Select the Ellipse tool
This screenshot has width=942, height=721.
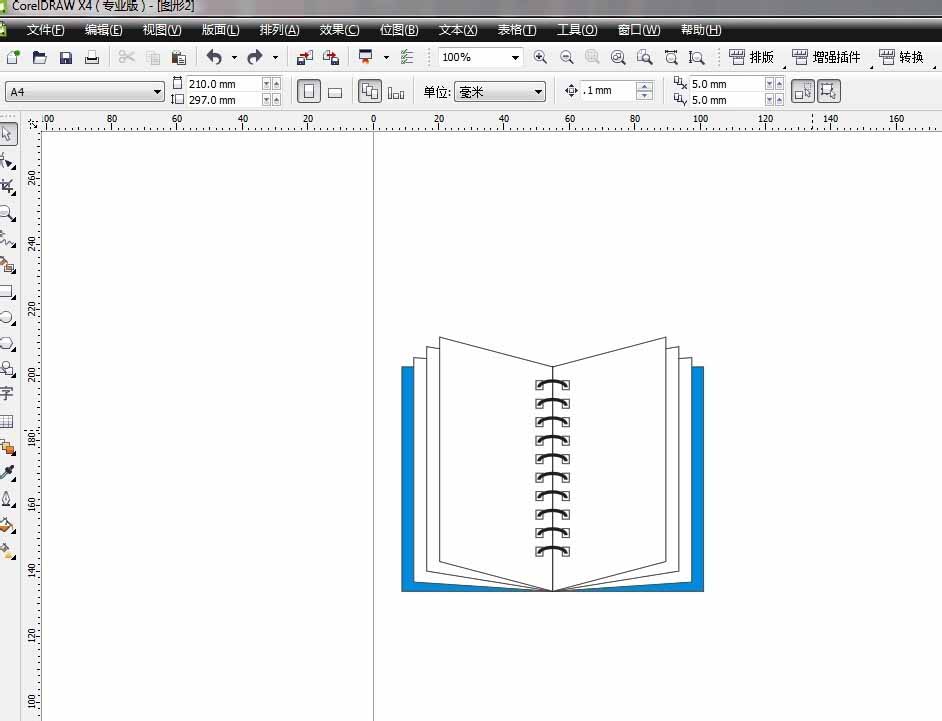pos(7,317)
